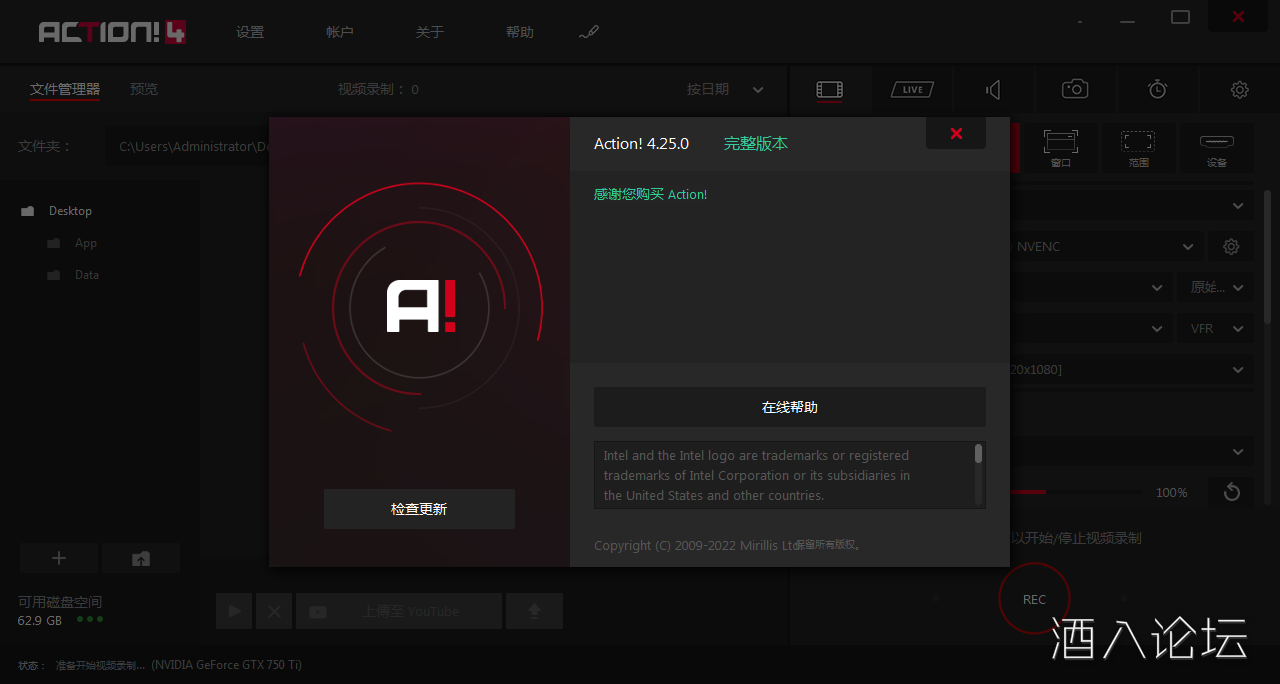The width and height of the screenshot is (1280, 684).
Task: Click the volume reset arrow icon
Action: 1231,492
